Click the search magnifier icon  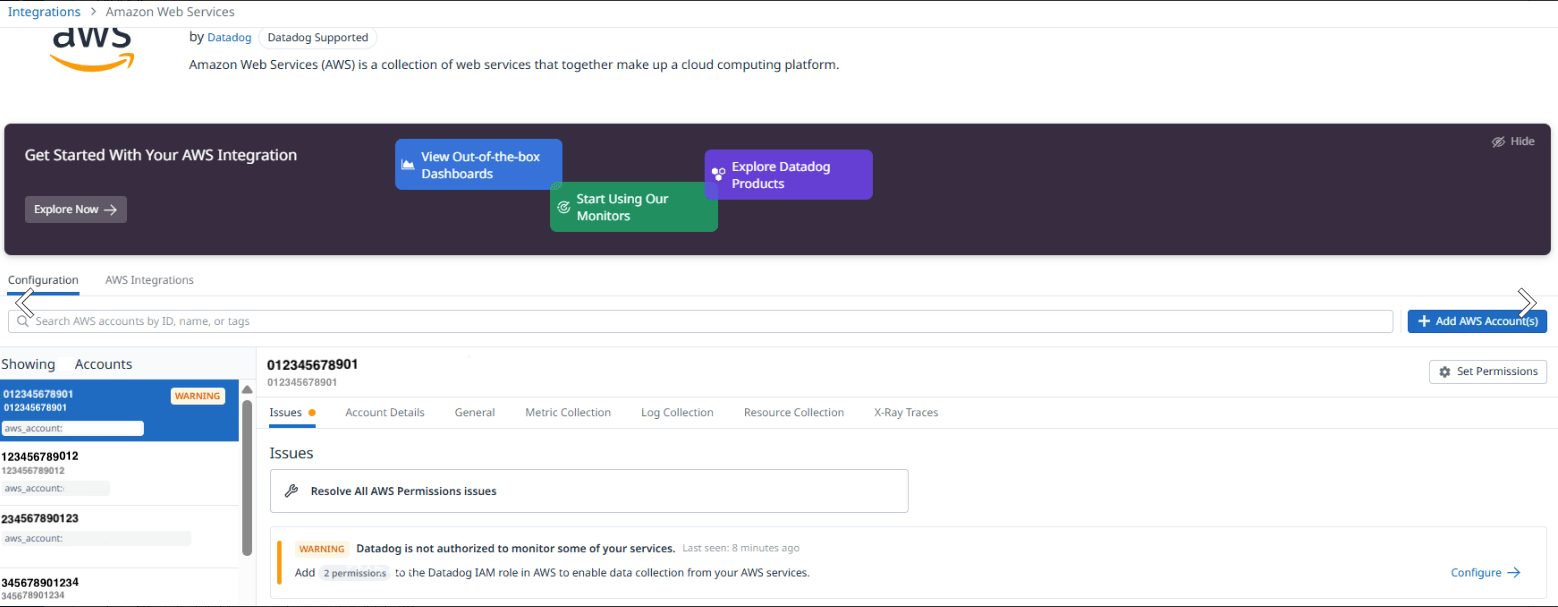pyautogui.click(x=23, y=321)
